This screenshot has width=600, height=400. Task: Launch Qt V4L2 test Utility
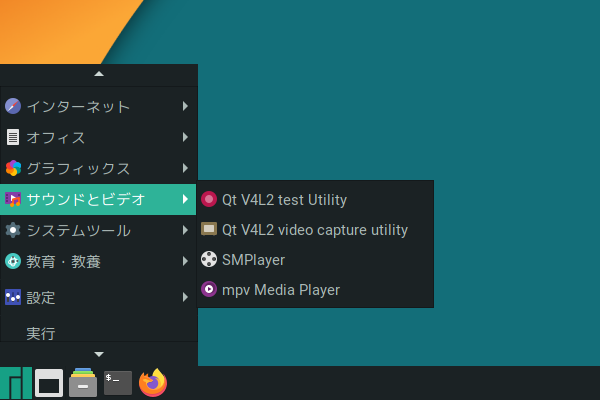click(316, 199)
